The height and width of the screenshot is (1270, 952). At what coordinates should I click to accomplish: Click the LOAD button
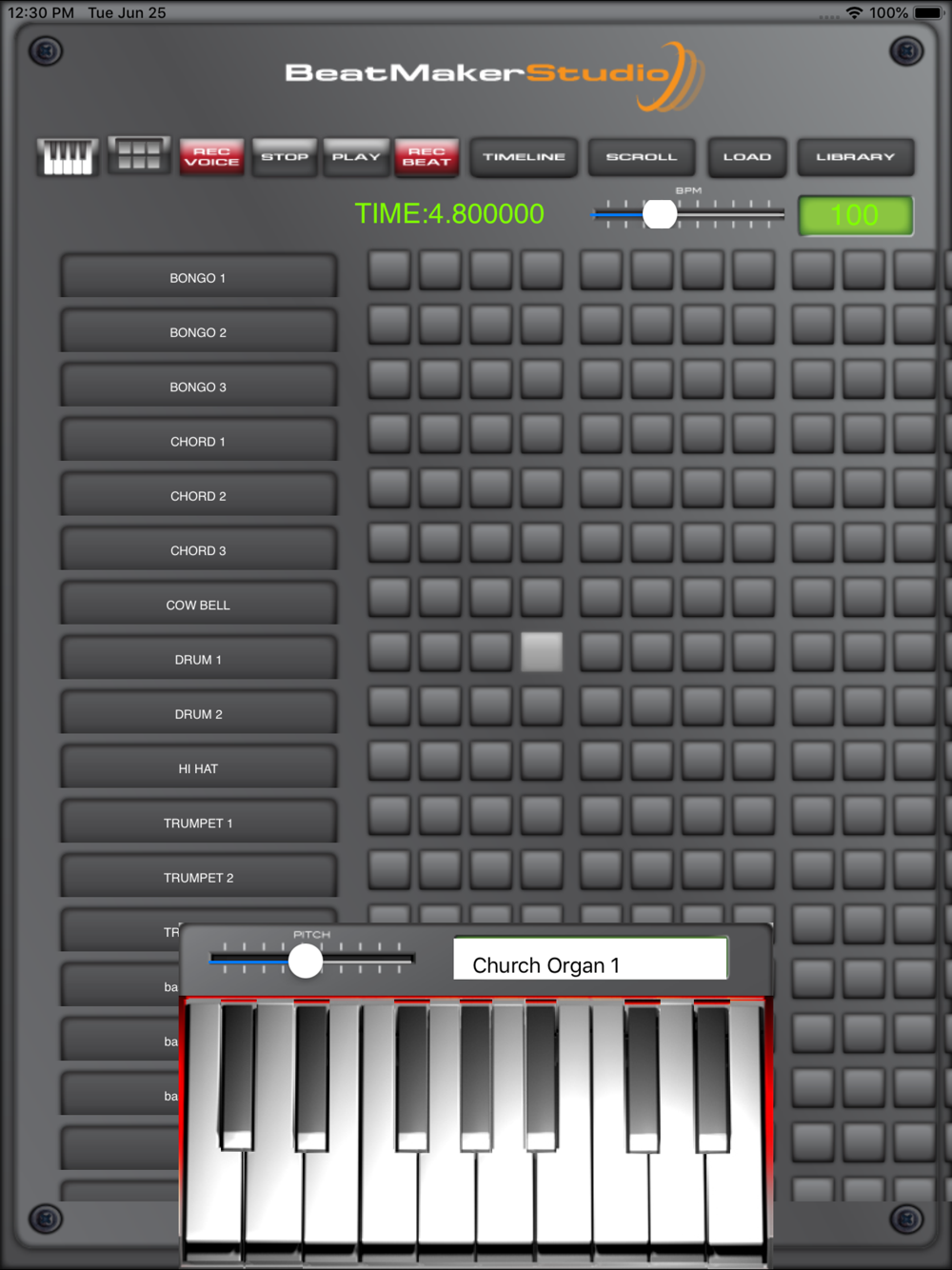click(747, 157)
